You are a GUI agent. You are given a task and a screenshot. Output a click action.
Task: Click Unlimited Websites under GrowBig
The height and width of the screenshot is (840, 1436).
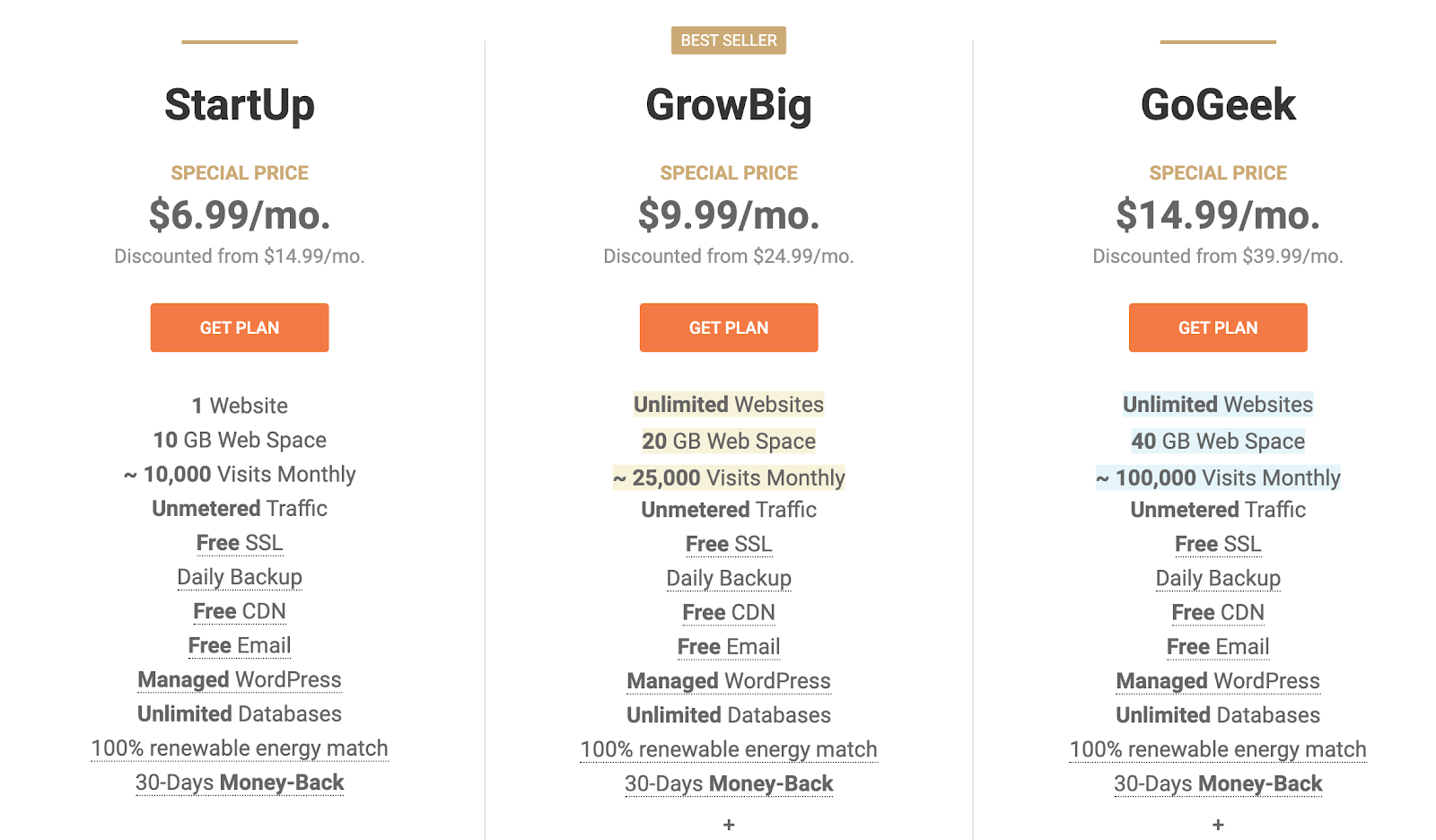[729, 405]
